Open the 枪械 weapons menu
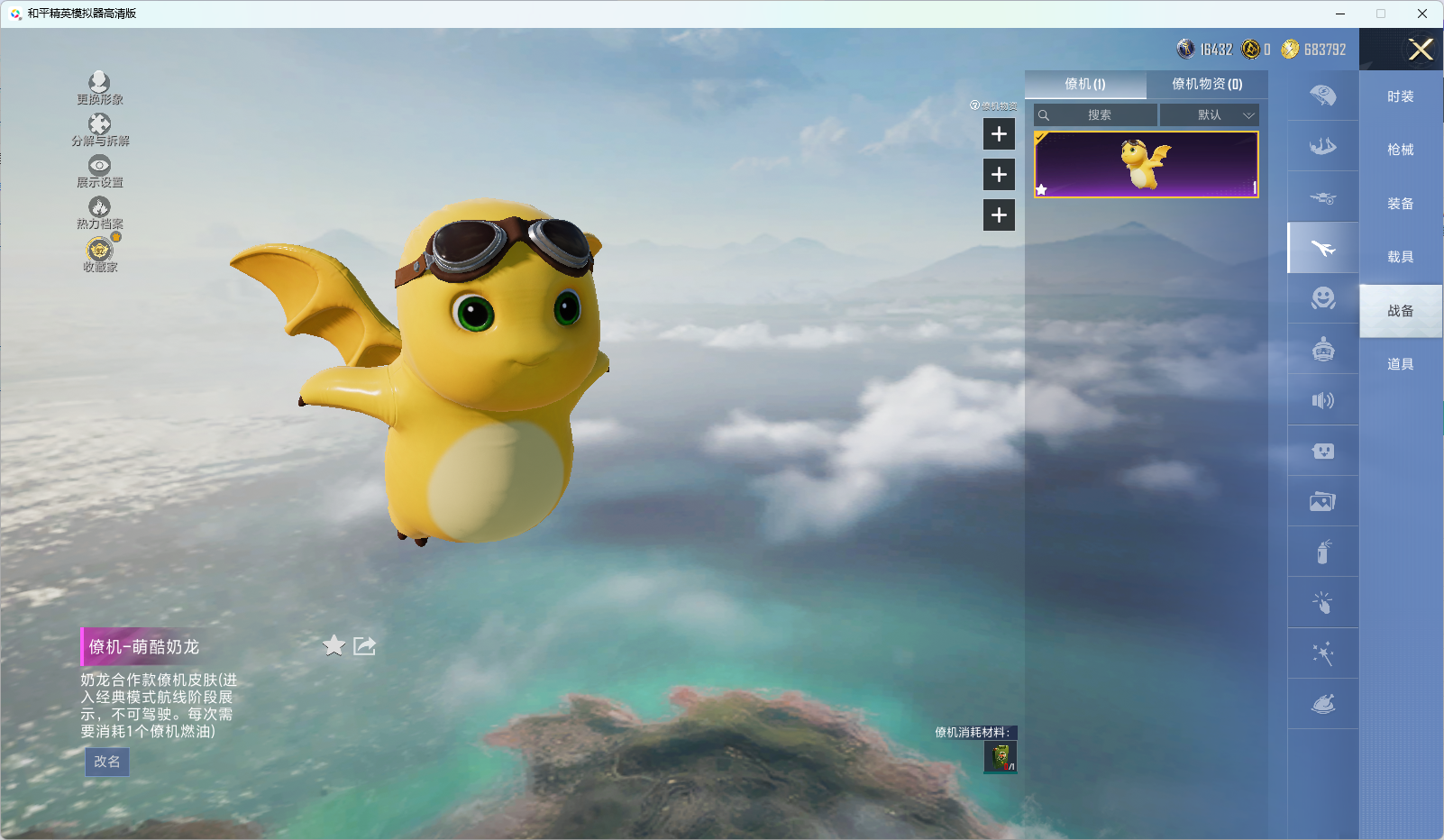The width and height of the screenshot is (1444, 840). 1400,150
